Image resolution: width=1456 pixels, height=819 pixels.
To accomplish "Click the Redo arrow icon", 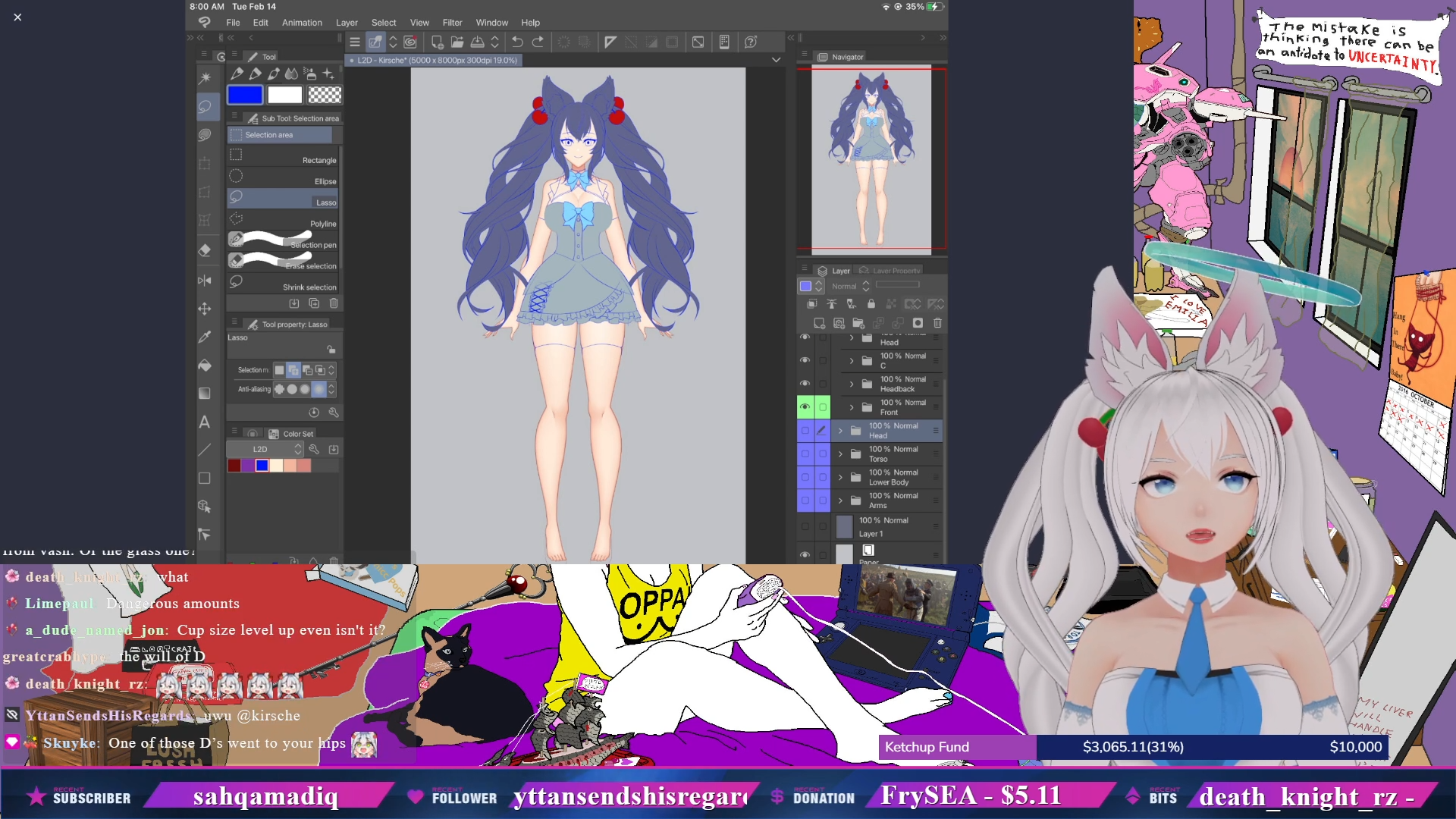I will (x=538, y=42).
